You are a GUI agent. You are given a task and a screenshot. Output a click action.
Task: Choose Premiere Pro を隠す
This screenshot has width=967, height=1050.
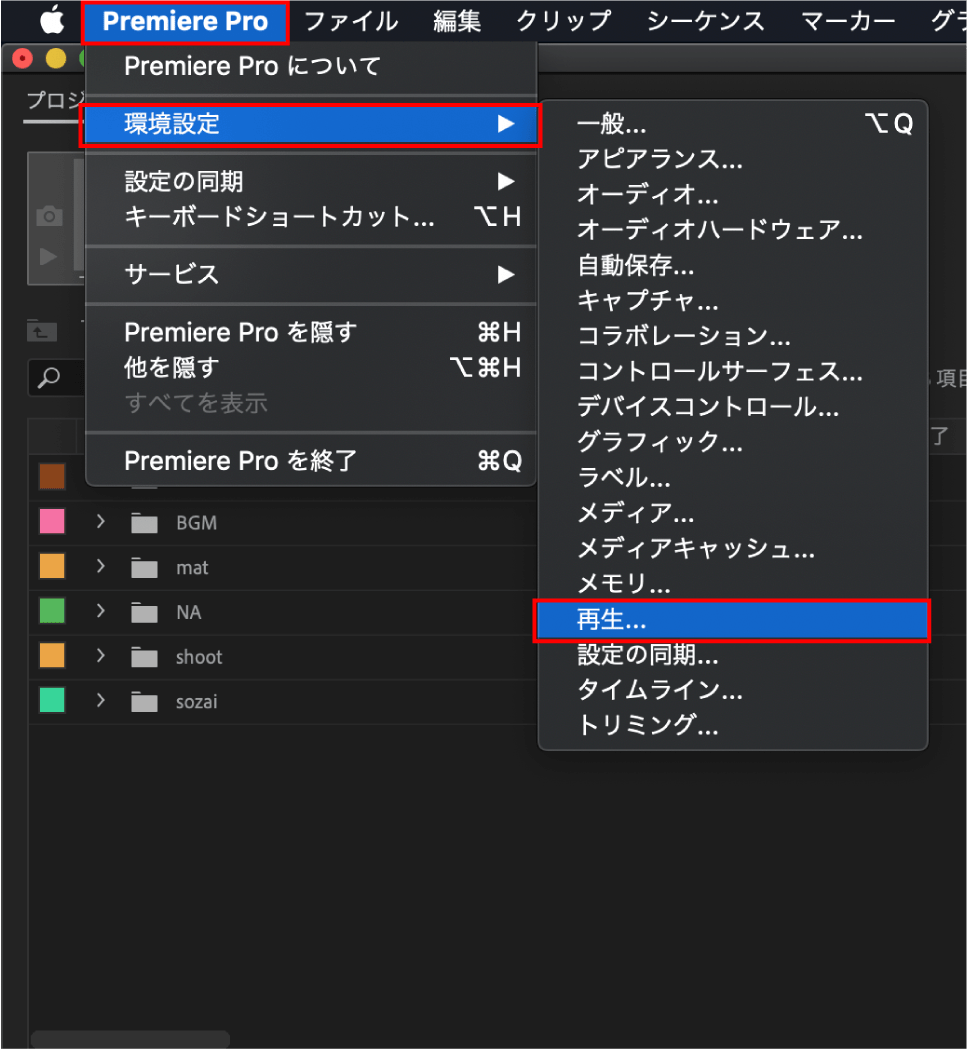[x=311, y=332]
